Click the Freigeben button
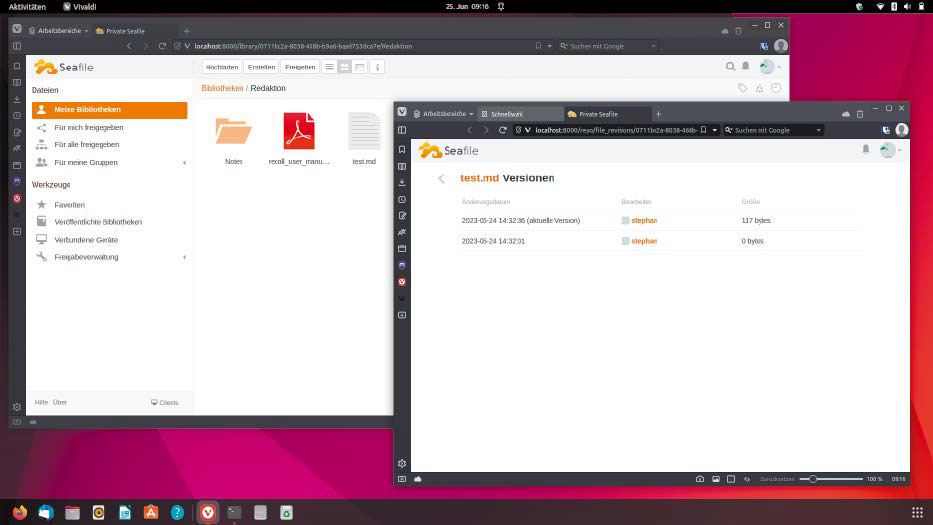This screenshot has width=933, height=525. 300,67
